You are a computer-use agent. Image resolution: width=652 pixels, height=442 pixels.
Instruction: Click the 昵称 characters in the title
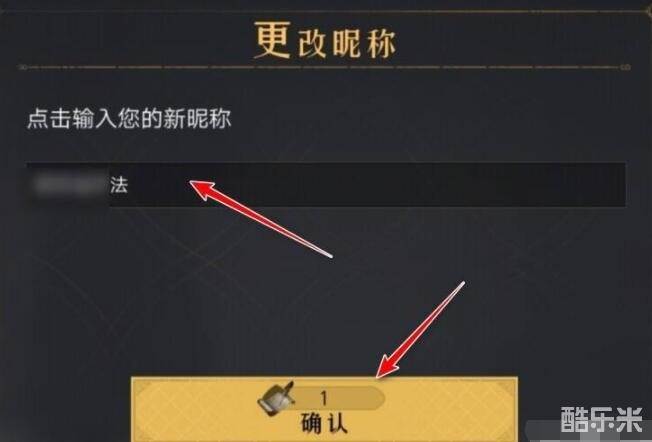[x=364, y=44]
